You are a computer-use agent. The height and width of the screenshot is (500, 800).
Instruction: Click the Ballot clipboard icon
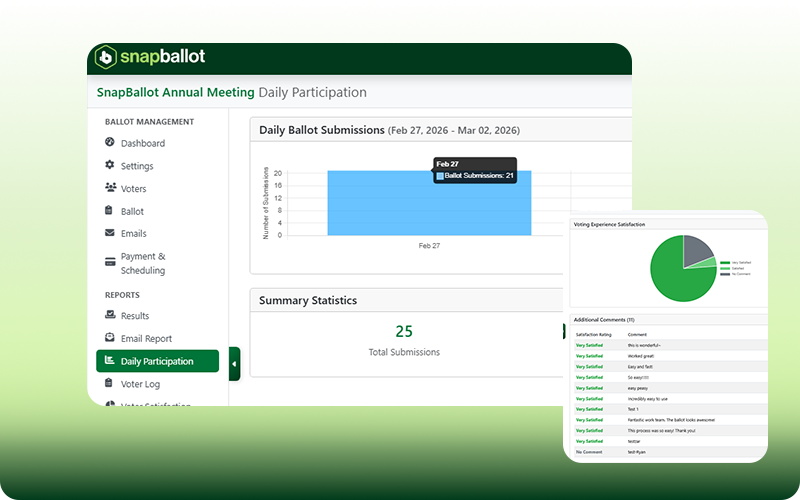coord(109,210)
